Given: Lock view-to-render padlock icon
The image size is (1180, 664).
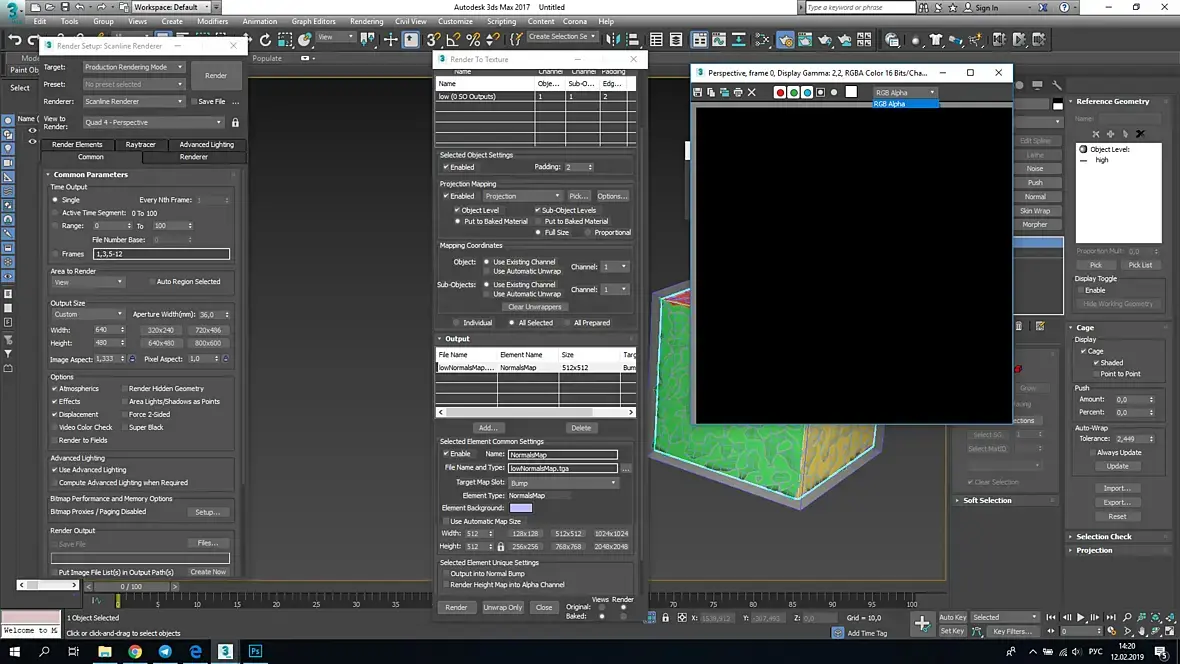Looking at the screenshot, I should tap(235, 123).
